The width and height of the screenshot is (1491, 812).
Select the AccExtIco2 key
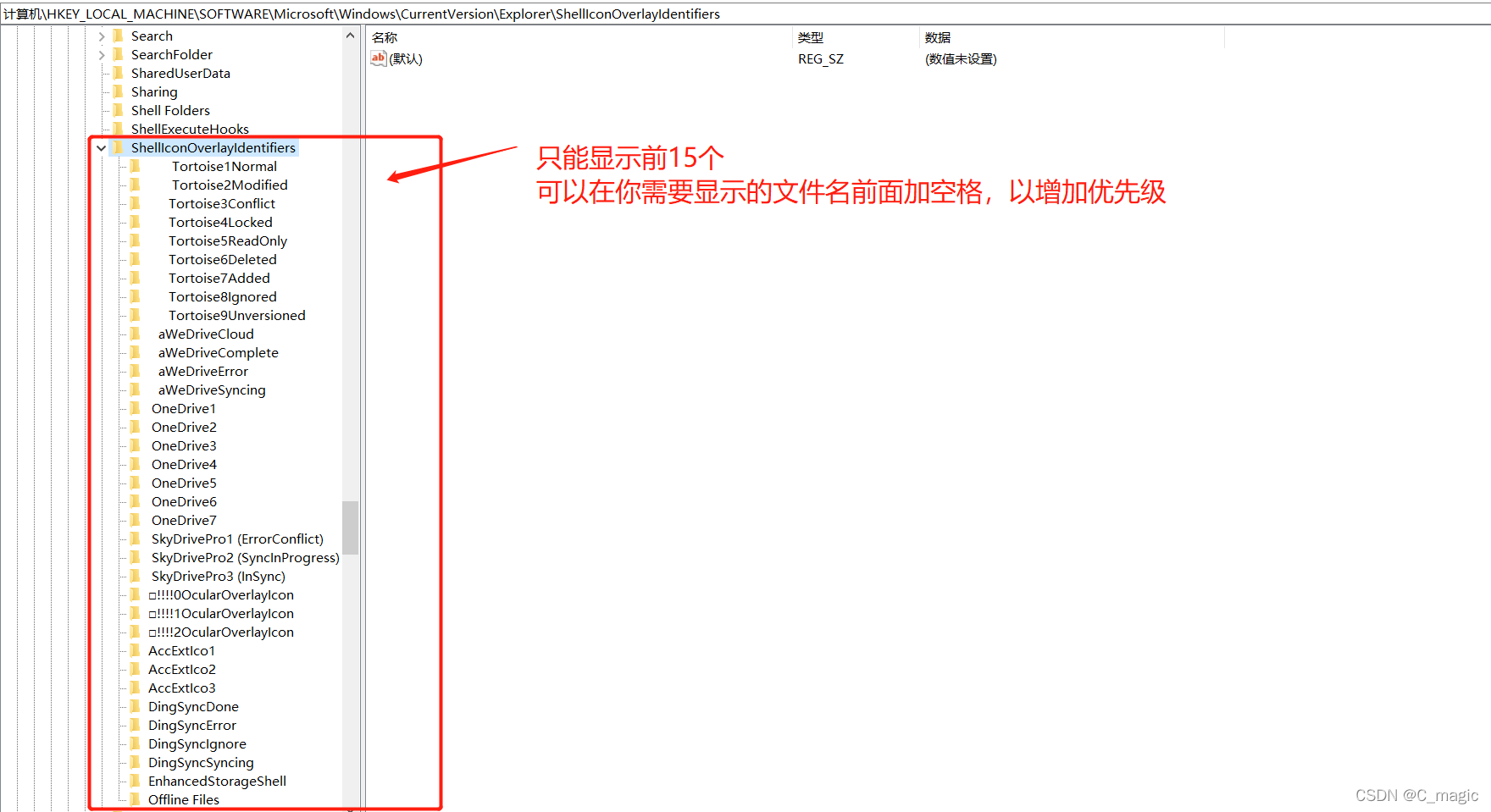pos(182,669)
